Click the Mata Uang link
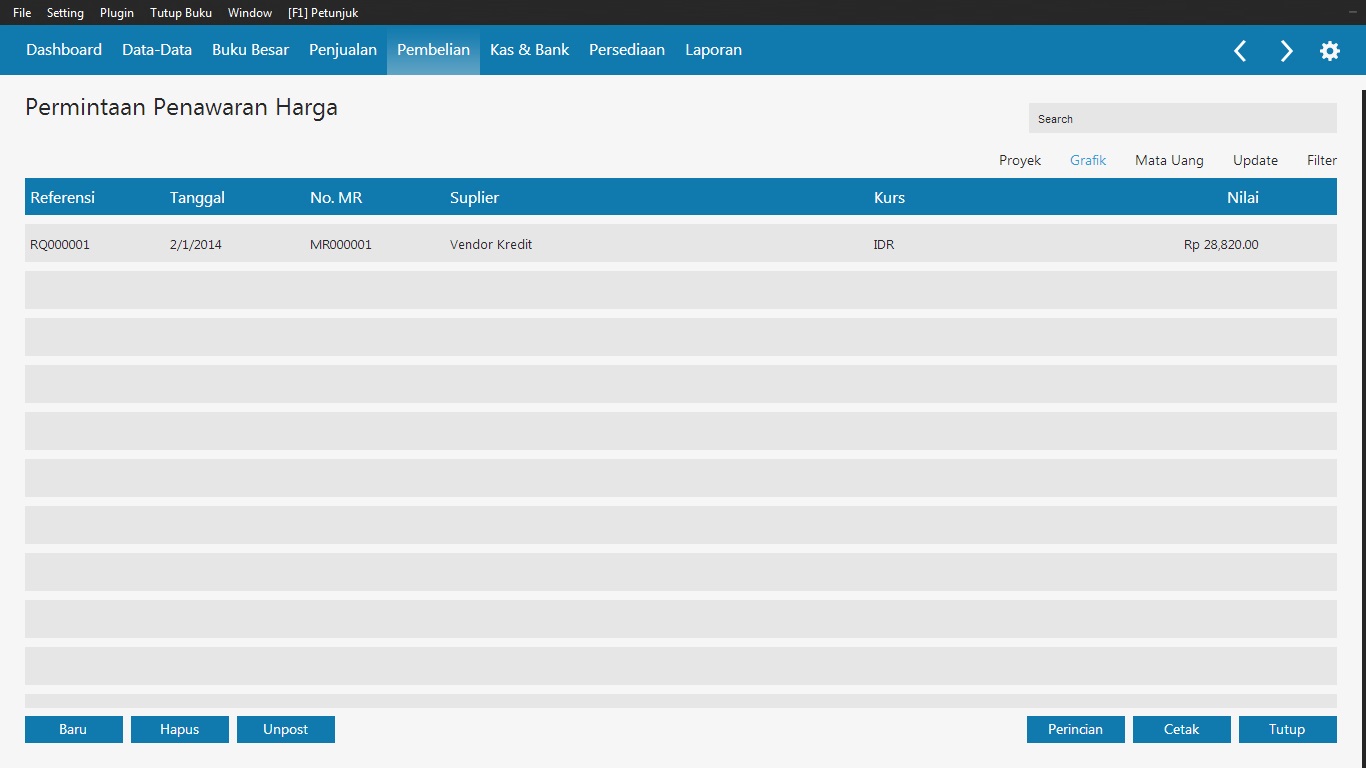This screenshot has height=768, width=1366. 1169,160
